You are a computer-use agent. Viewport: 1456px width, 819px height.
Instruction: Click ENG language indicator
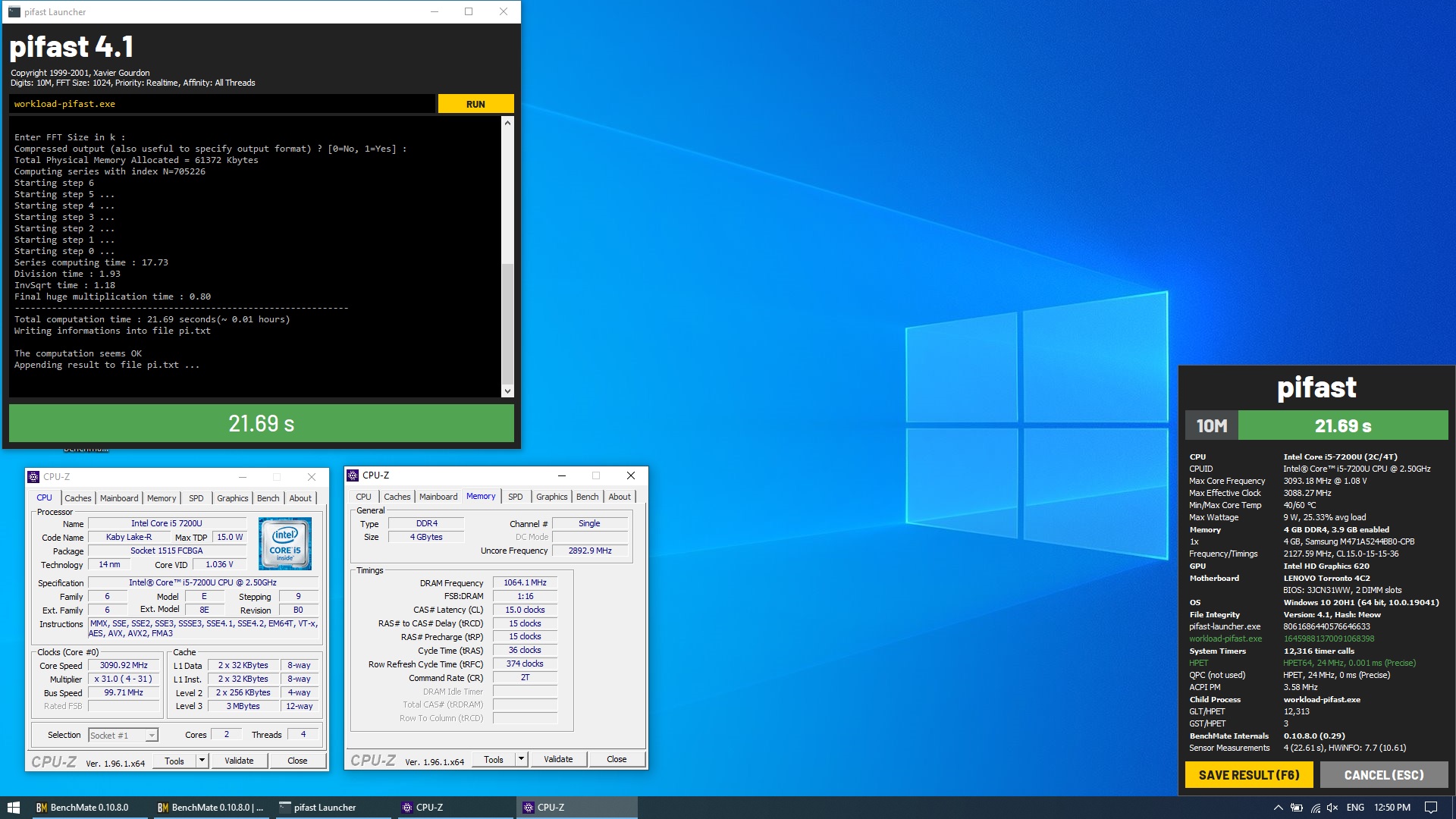pos(1355,808)
